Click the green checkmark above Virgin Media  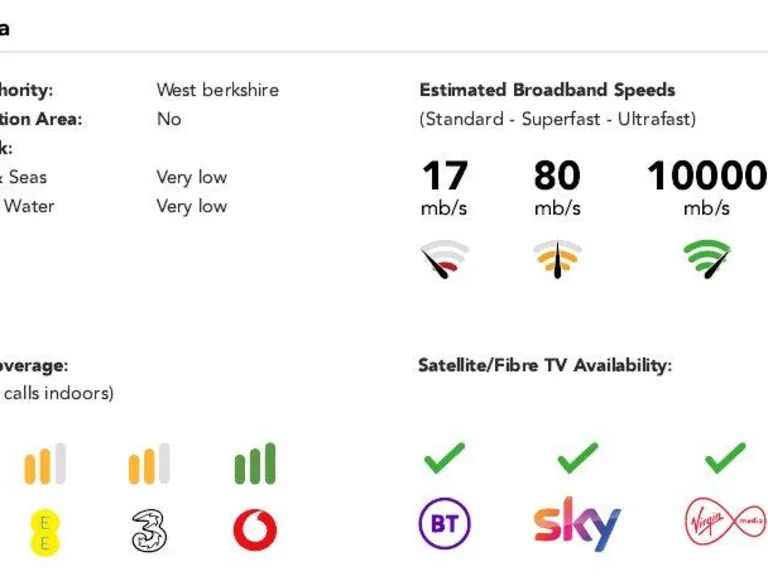tap(725, 457)
